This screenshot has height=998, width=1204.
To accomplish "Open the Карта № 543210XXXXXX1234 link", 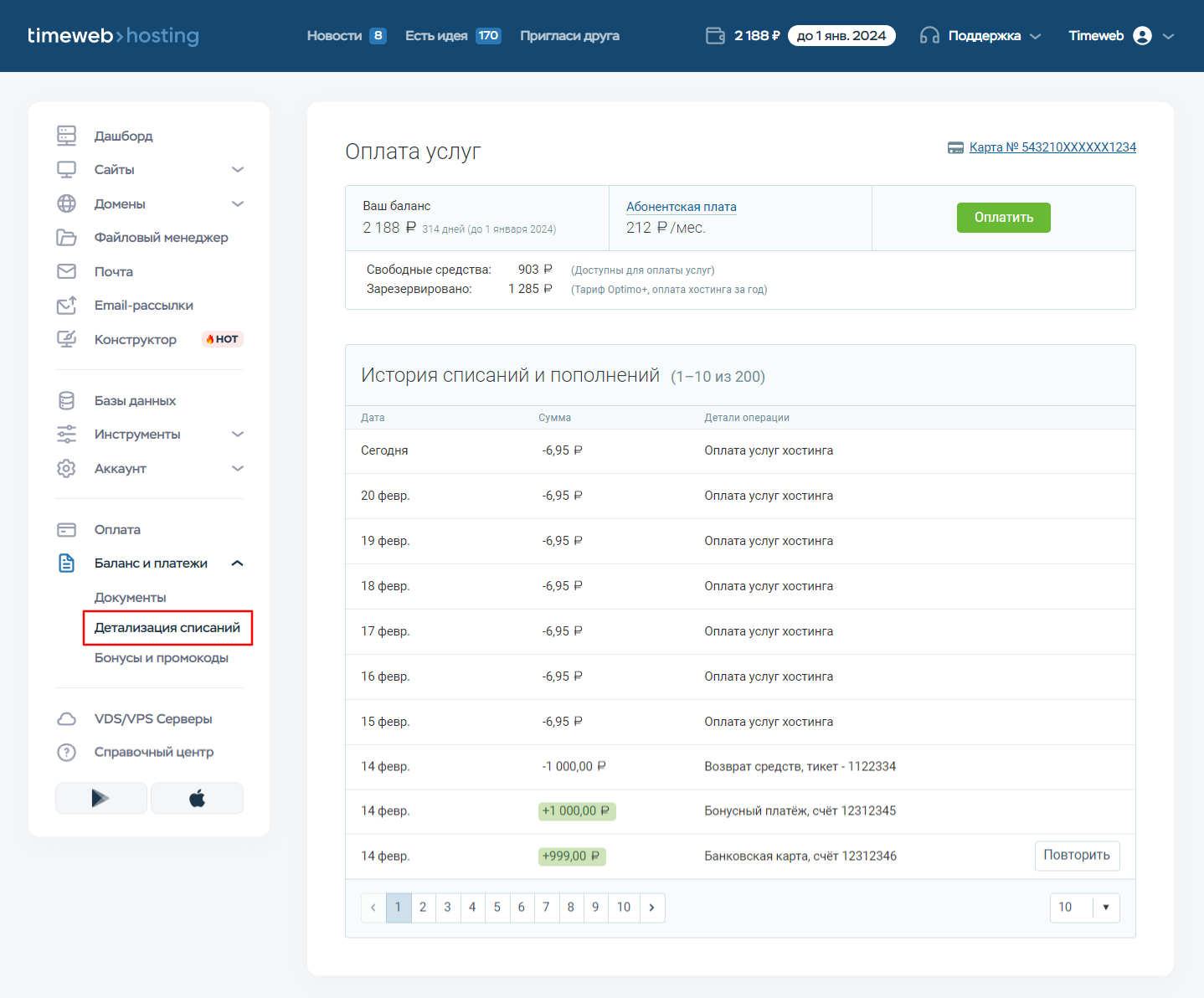I will click(1052, 147).
